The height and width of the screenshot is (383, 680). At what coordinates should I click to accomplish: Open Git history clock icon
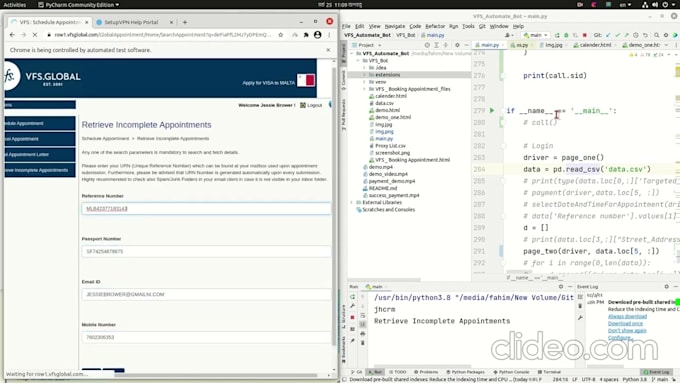[636, 35]
